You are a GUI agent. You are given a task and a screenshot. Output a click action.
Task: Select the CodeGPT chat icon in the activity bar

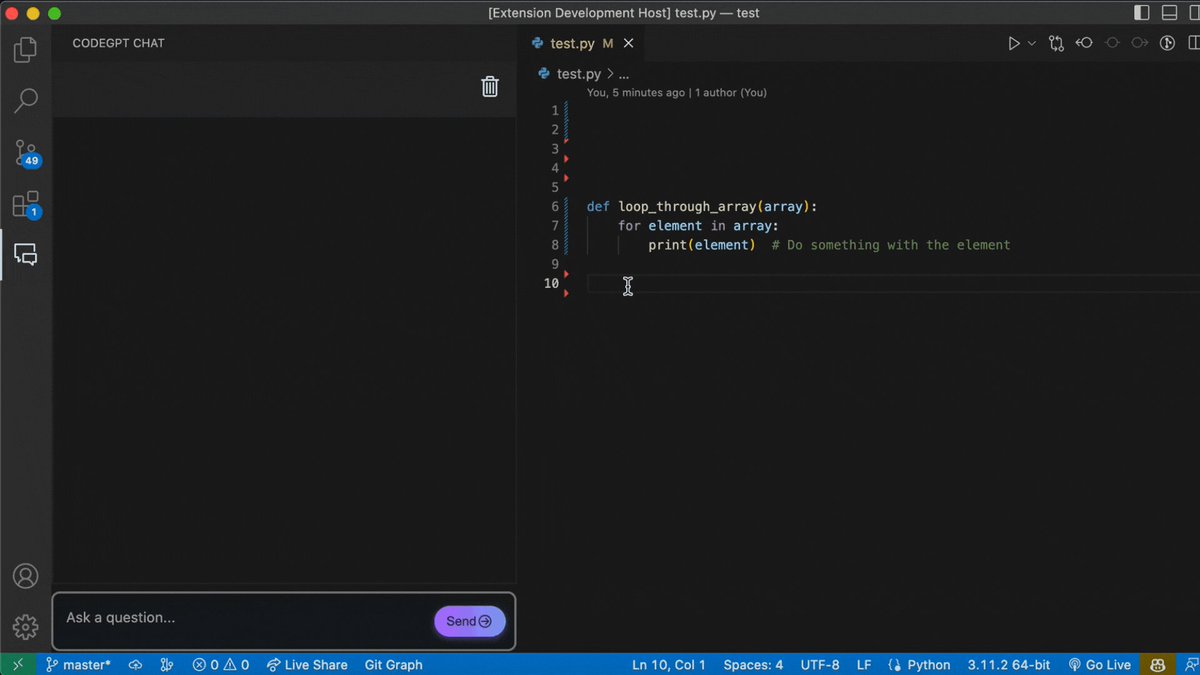[x=26, y=255]
